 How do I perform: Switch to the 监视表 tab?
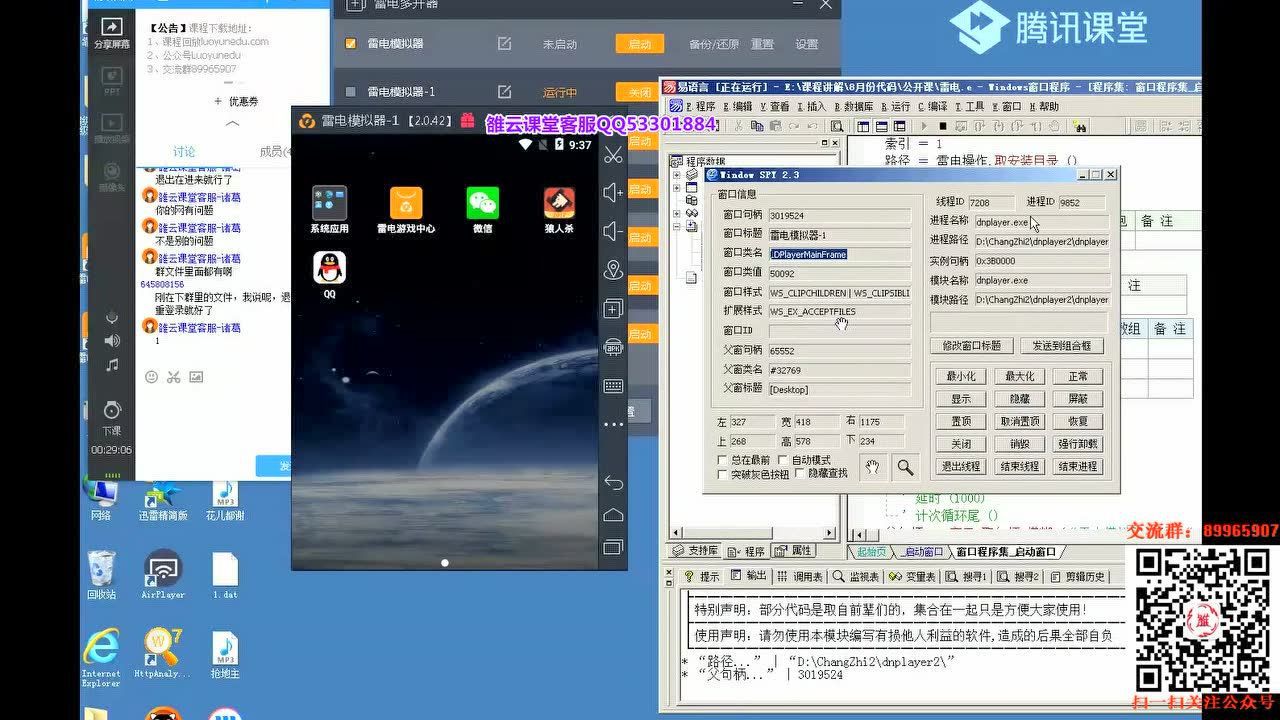(x=857, y=576)
